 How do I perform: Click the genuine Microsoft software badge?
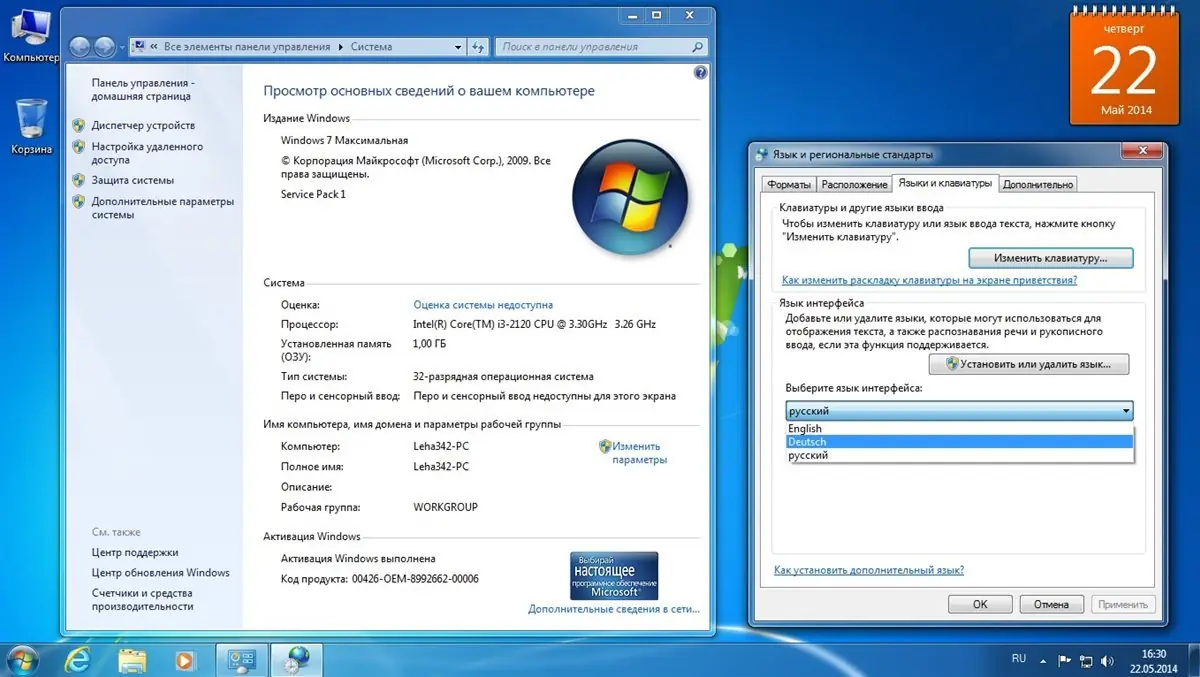pyautogui.click(x=614, y=575)
